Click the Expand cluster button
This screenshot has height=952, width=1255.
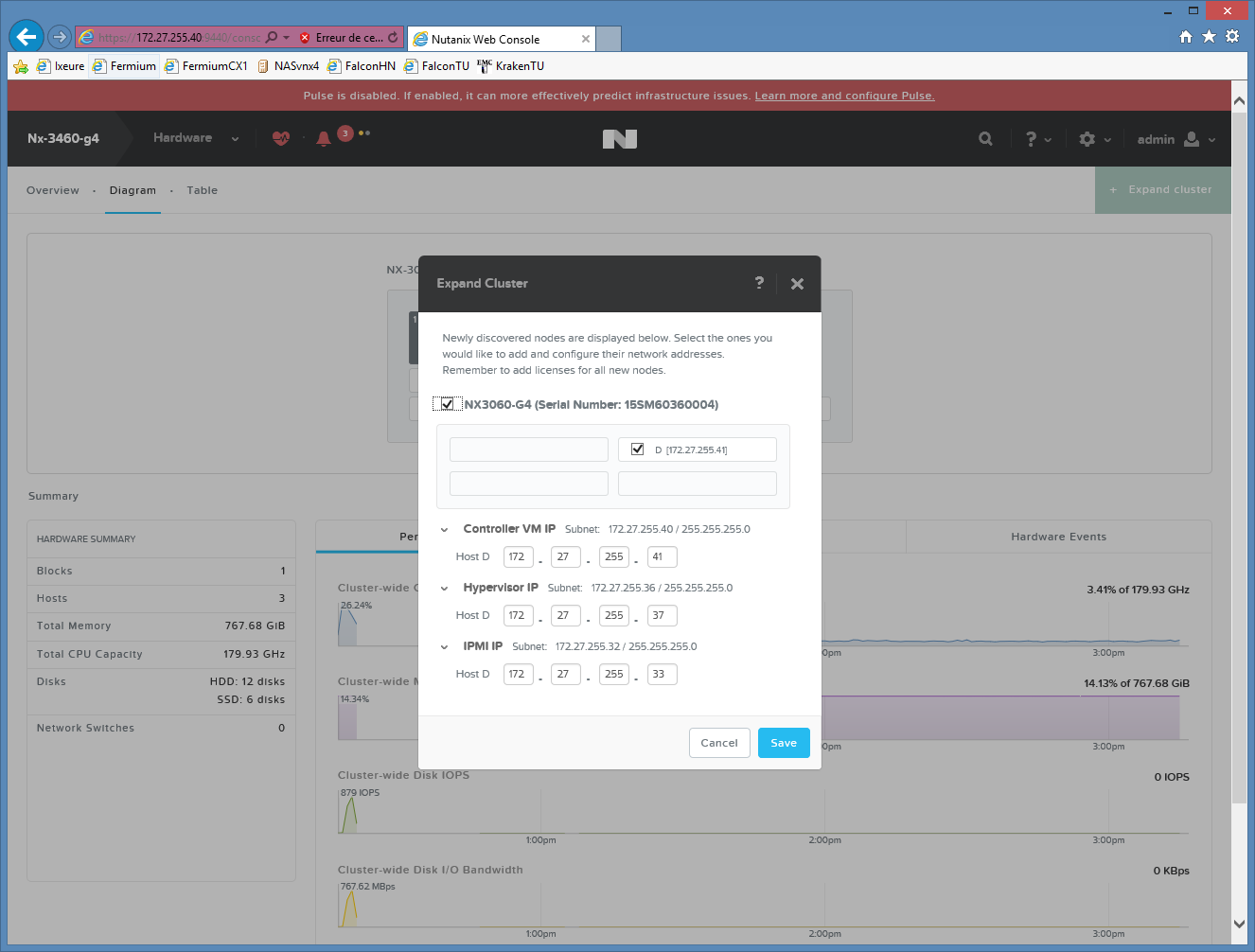(1163, 190)
